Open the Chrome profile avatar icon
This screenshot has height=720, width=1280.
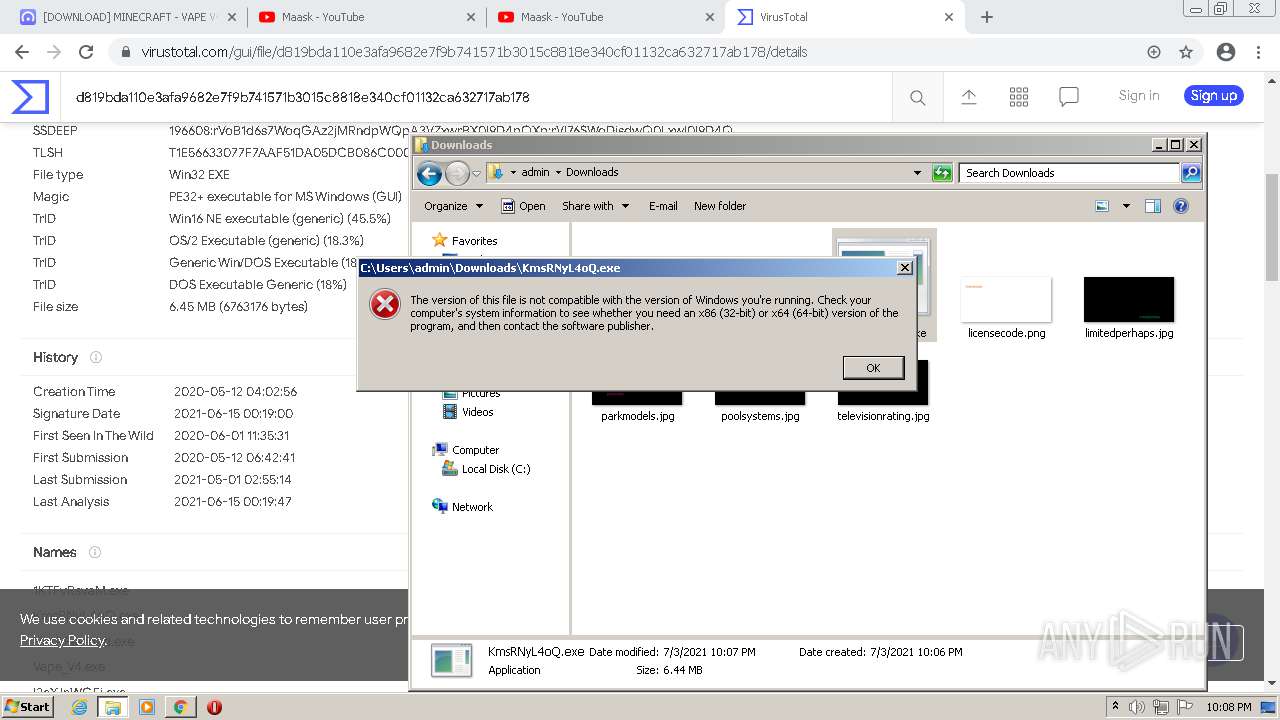[1226, 52]
